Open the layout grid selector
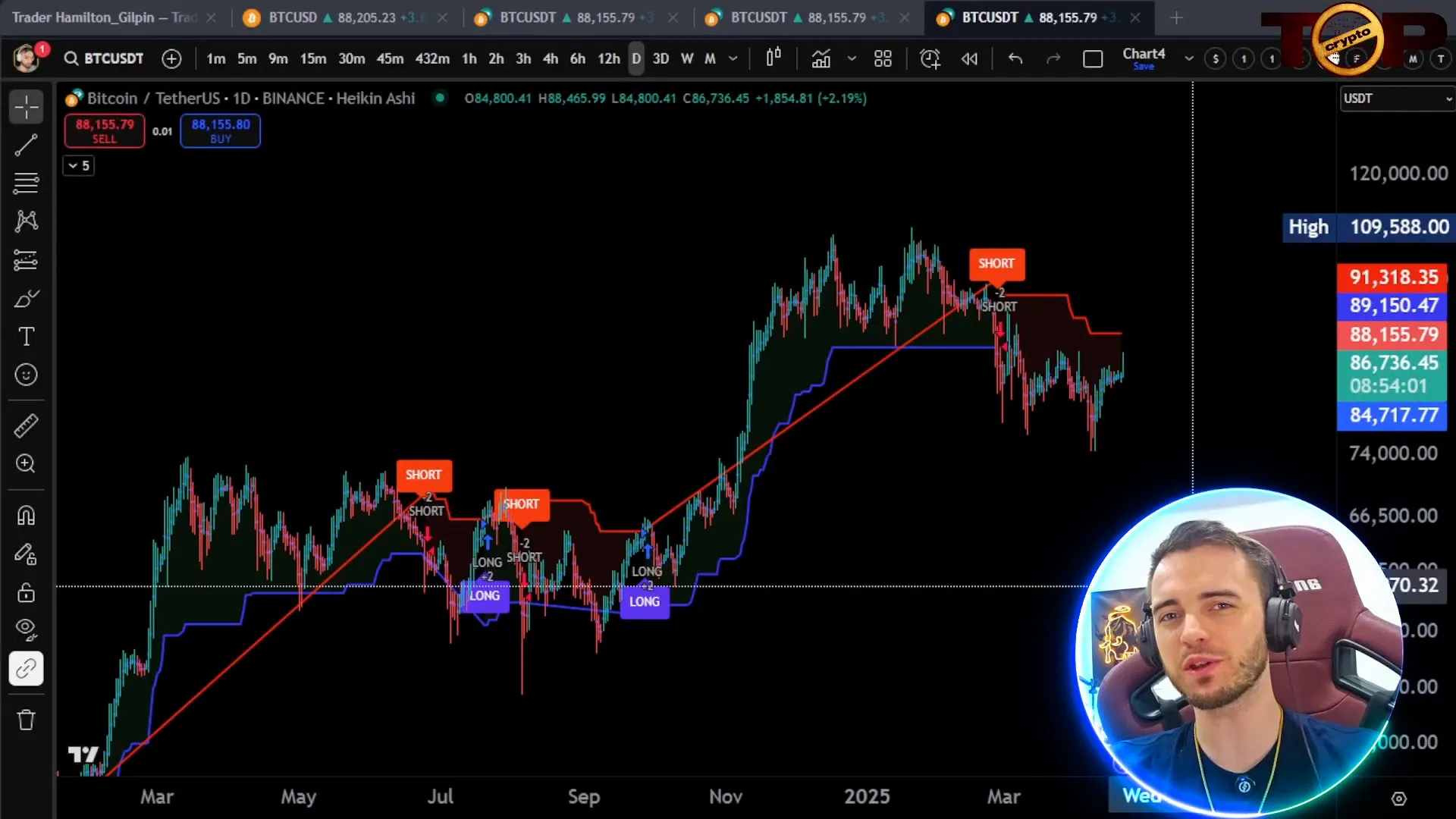 click(883, 58)
